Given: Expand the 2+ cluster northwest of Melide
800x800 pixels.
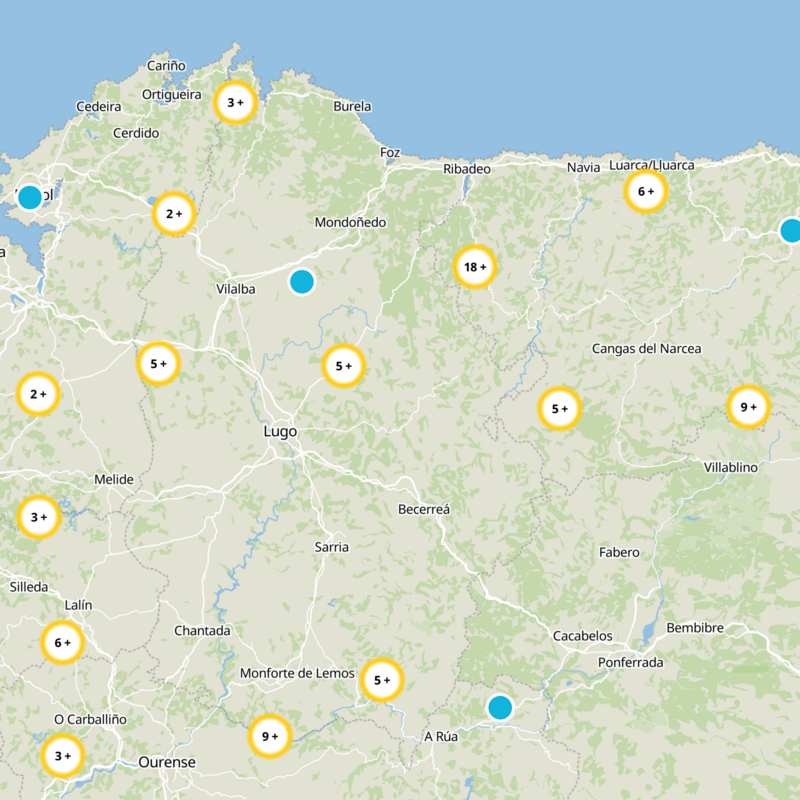Looking at the screenshot, I should 38,394.
